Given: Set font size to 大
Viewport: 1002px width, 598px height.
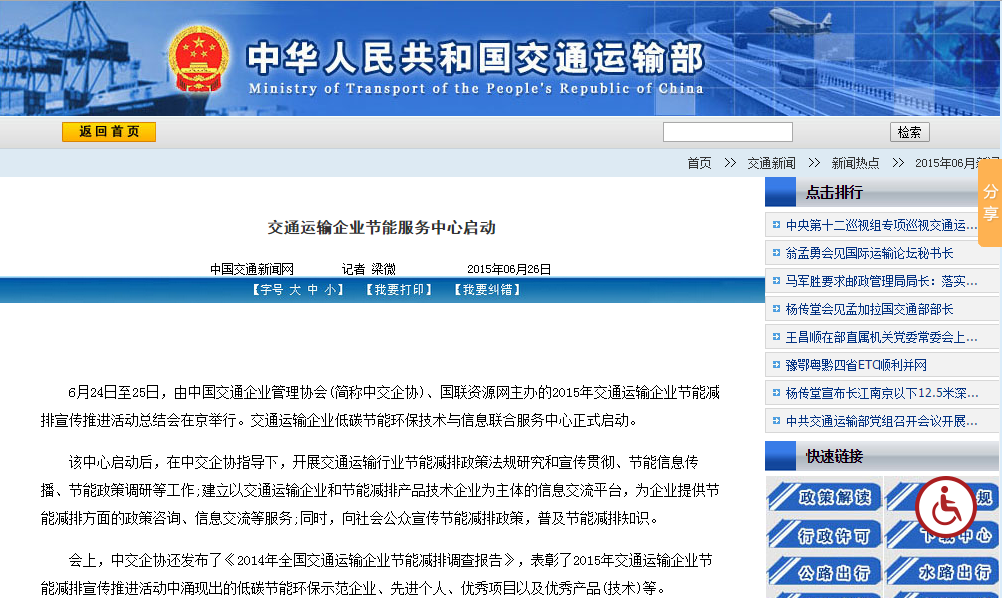Looking at the screenshot, I should (295, 290).
